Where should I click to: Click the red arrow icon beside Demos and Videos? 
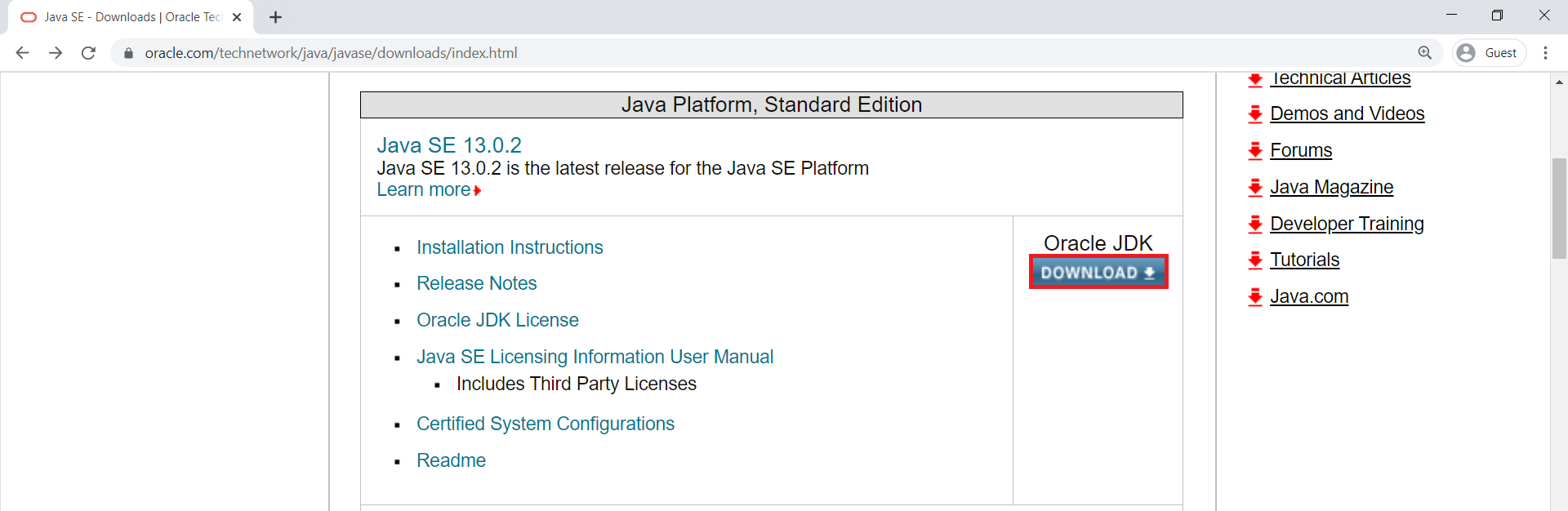point(1255,114)
